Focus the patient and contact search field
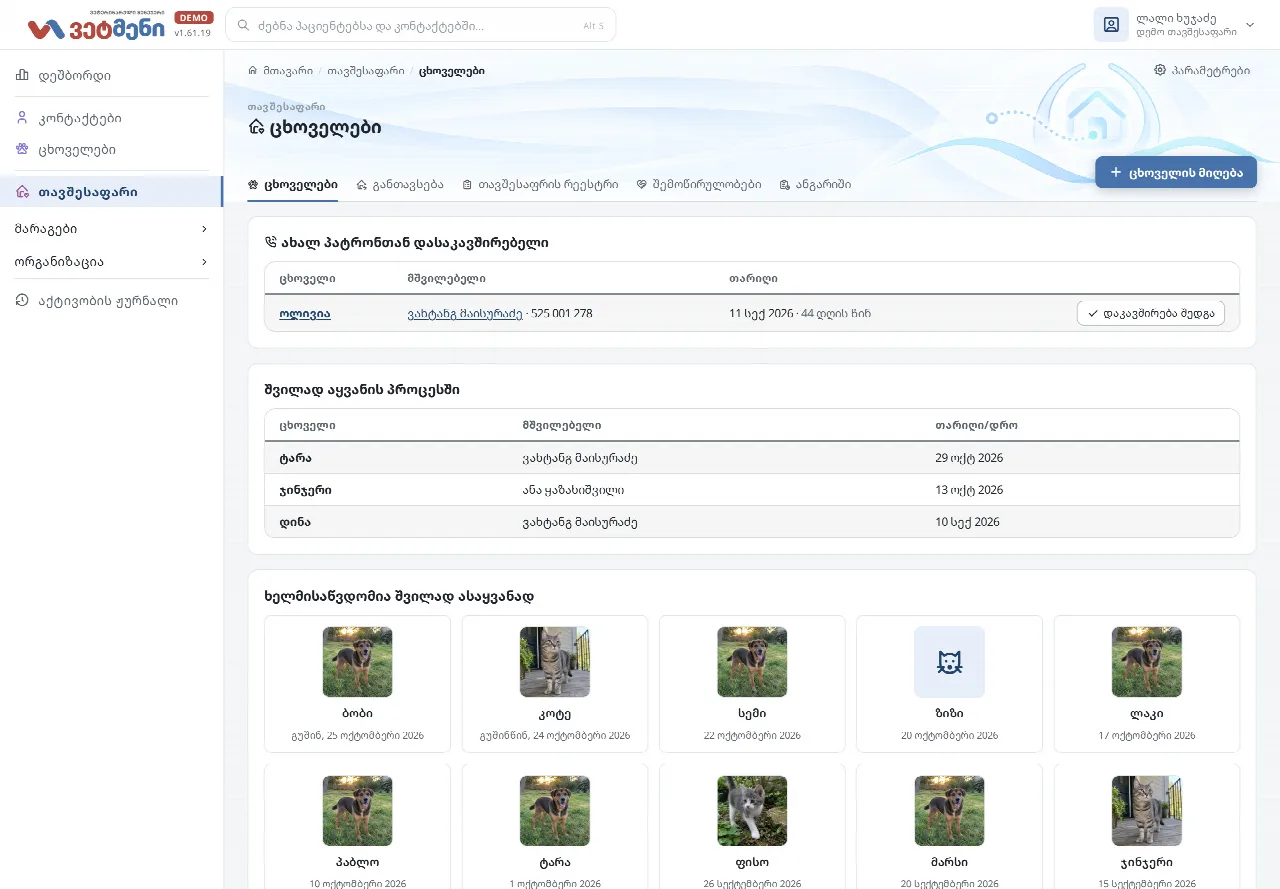The height and width of the screenshot is (889, 1280). coord(421,25)
